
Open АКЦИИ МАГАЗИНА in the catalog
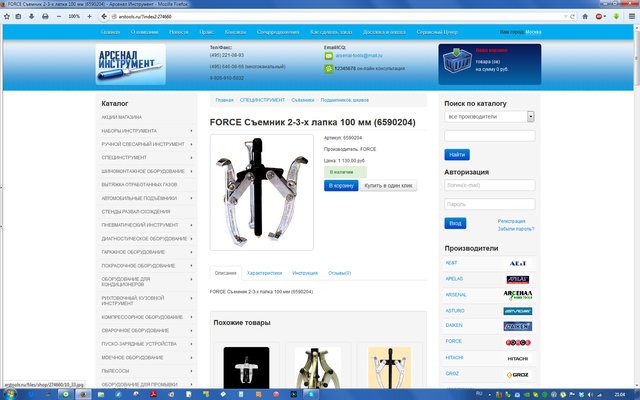[122, 117]
